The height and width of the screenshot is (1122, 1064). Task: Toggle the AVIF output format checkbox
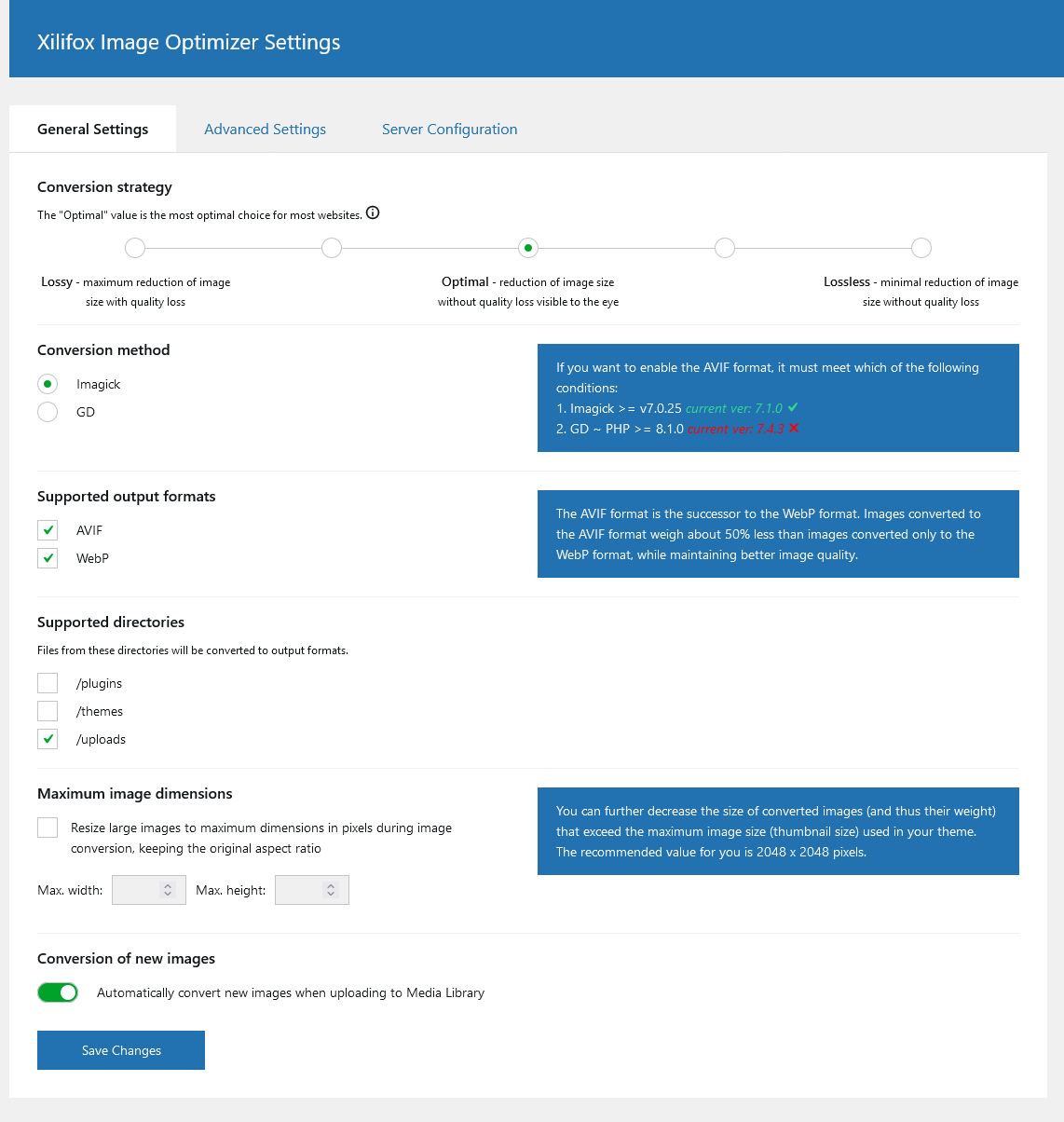click(48, 530)
